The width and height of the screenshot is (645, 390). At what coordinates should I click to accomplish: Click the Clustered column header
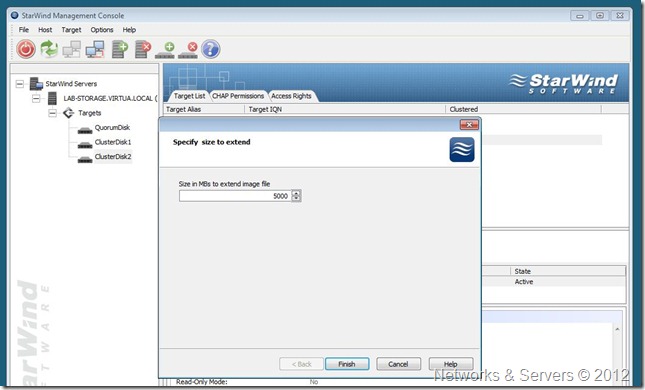click(x=523, y=109)
